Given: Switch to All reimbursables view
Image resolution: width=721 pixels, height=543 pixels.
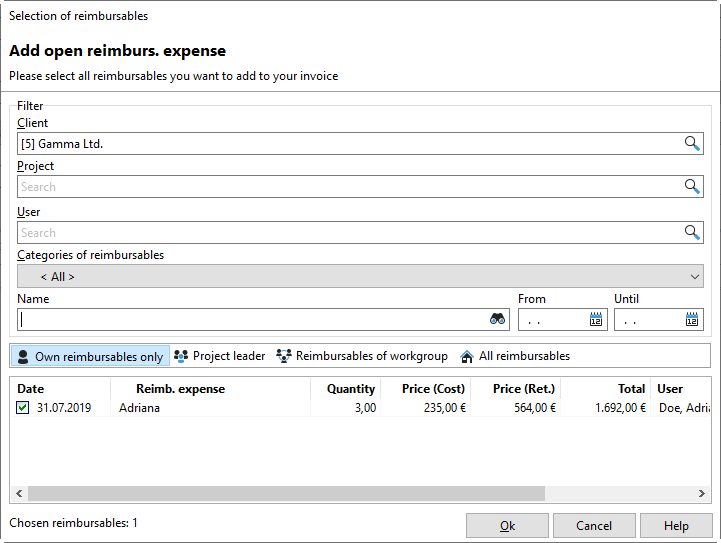Looking at the screenshot, I should (515, 356).
